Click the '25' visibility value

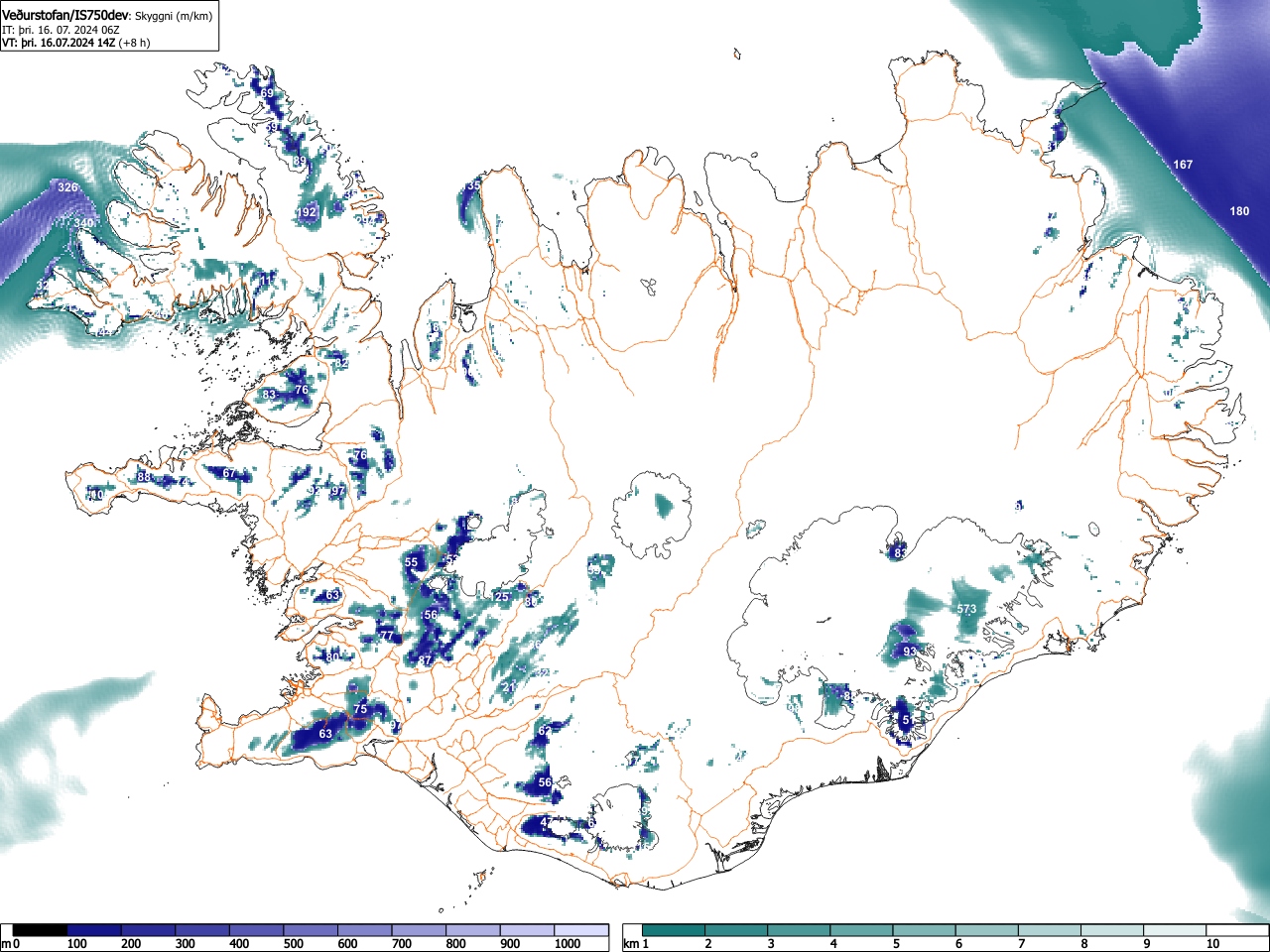502,597
